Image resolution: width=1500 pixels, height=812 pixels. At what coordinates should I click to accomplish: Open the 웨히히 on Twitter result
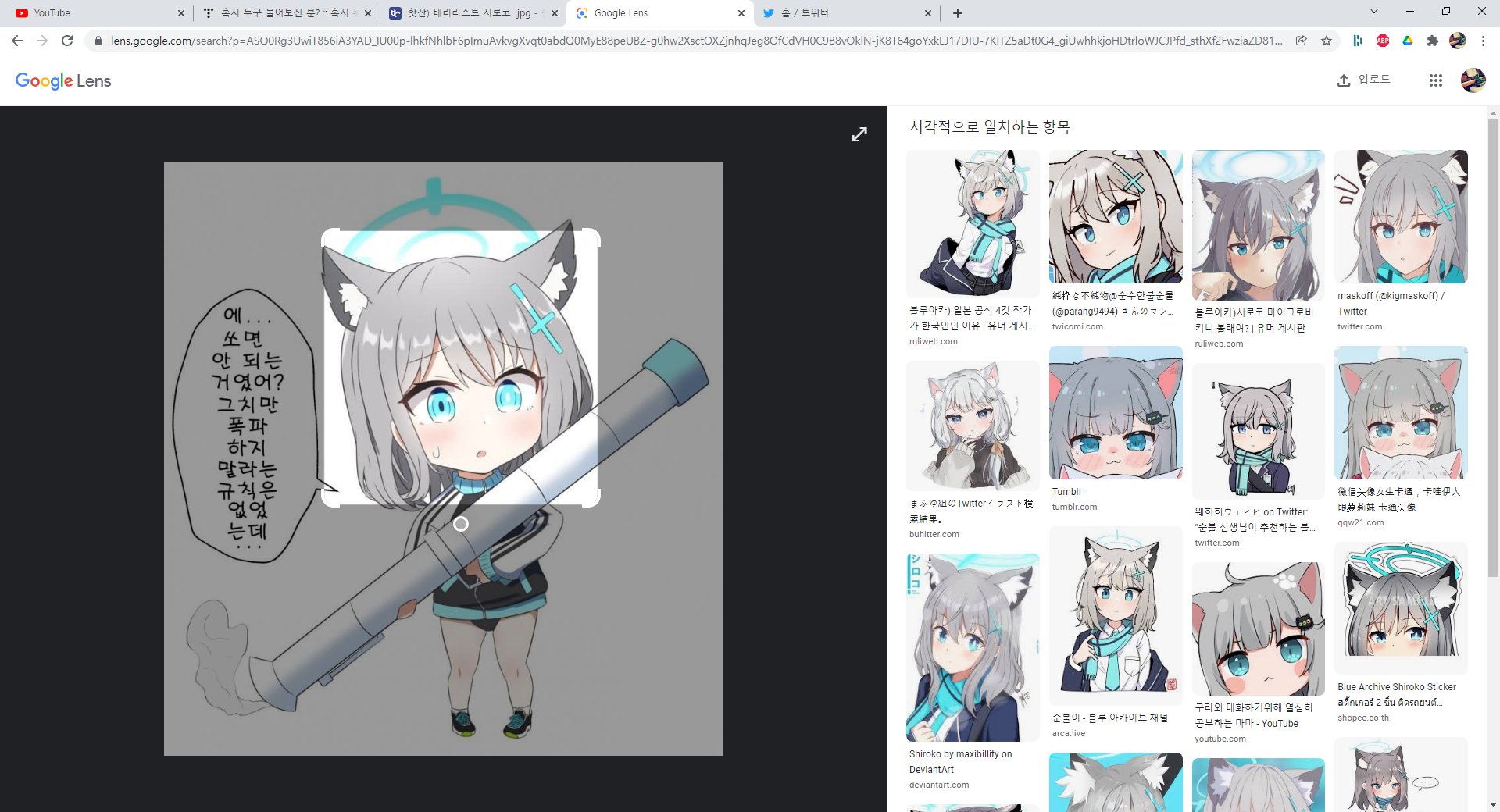(1255, 520)
